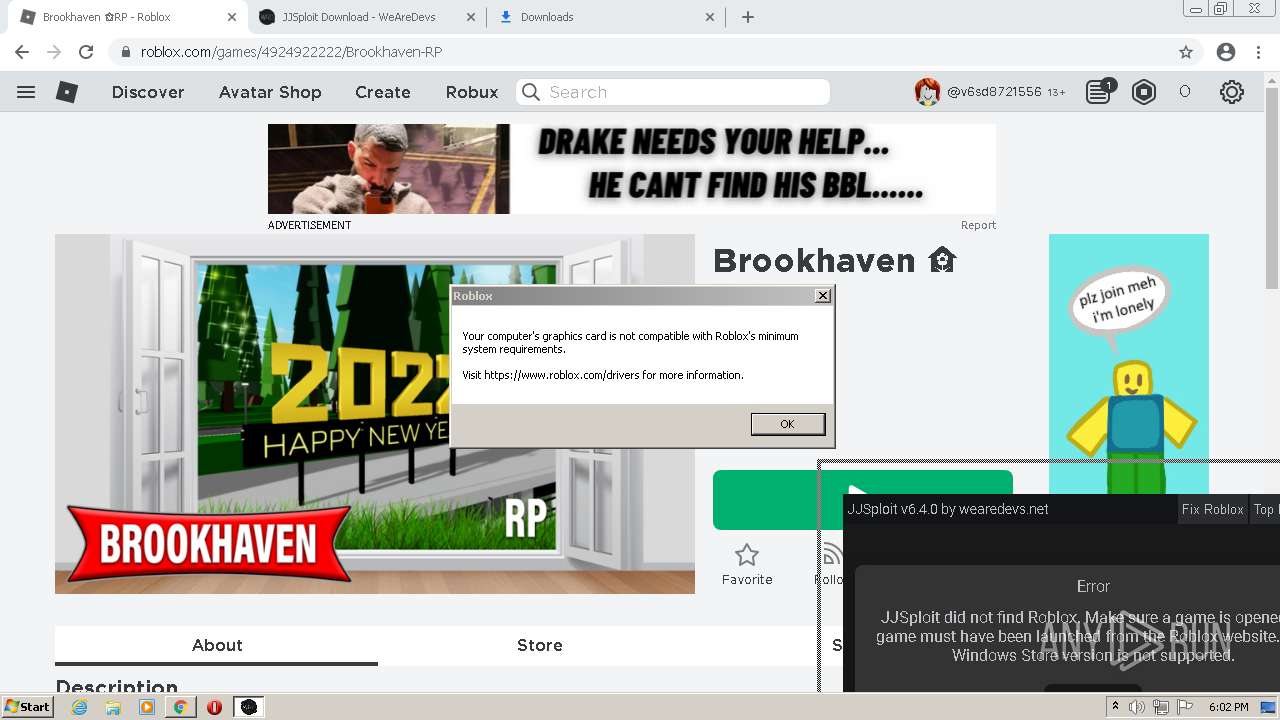Click the action center flag tray icon
This screenshot has height=720, width=1280.
coord(1185,707)
